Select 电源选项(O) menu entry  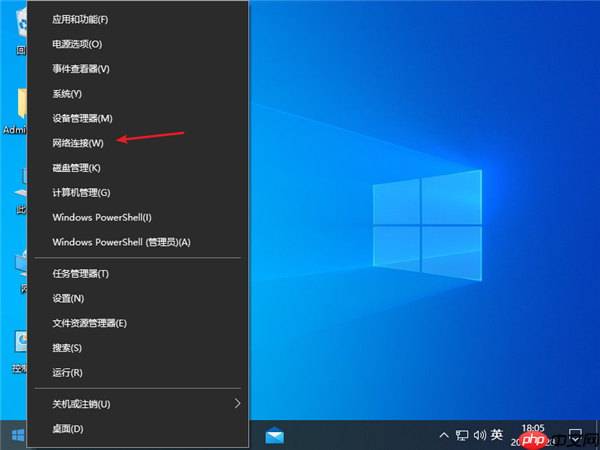click(x=138, y=44)
